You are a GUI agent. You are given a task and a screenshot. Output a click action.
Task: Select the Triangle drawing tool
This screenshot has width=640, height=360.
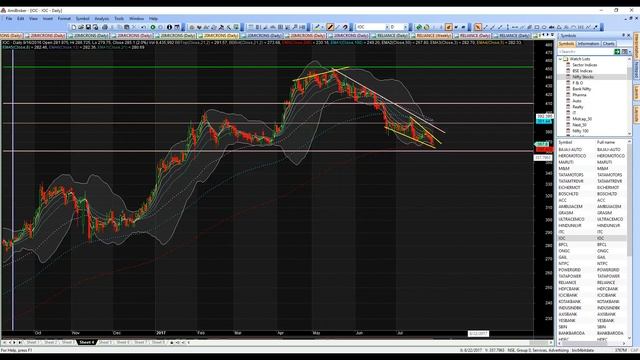(559, 27)
